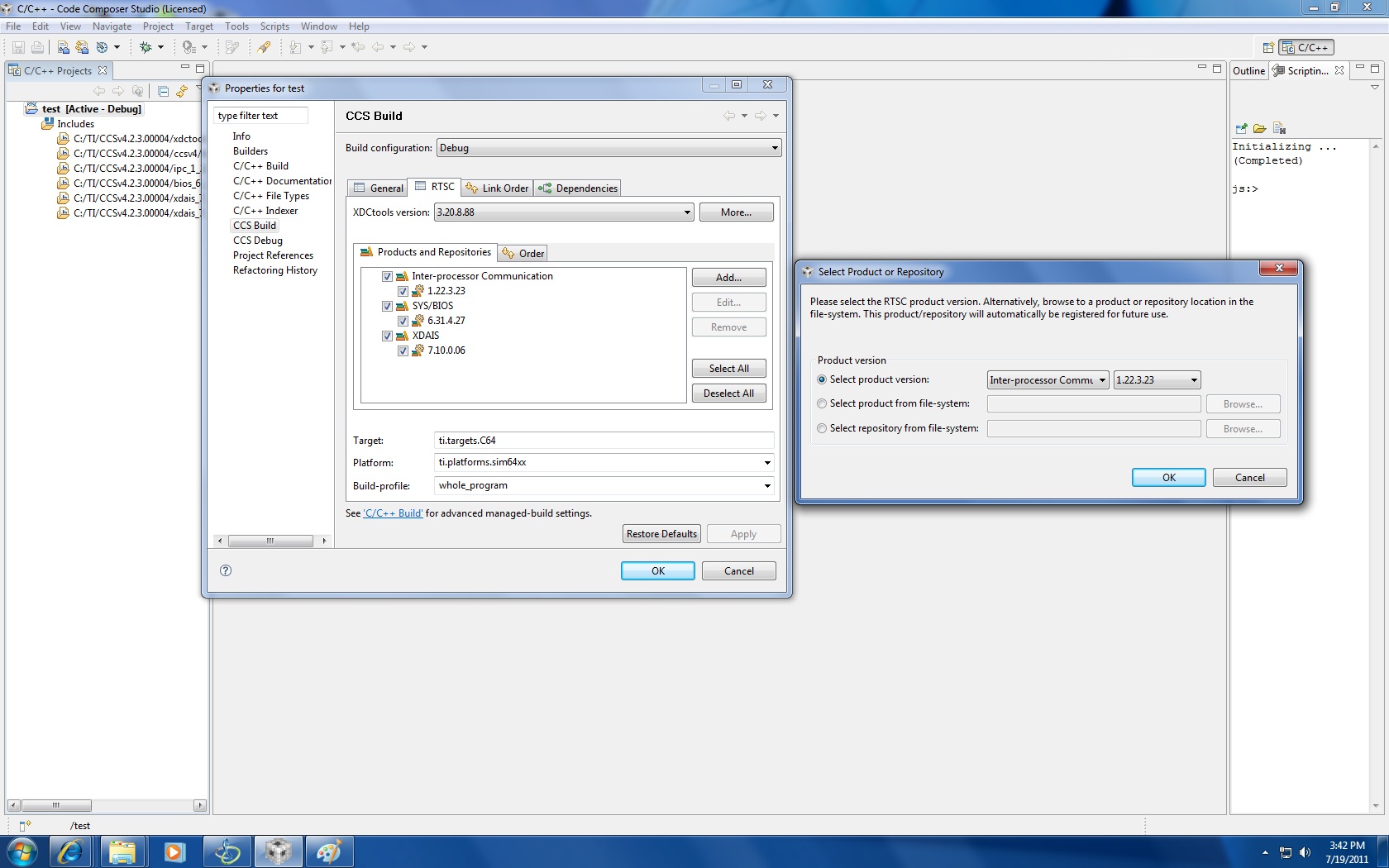This screenshot has height=868, width=1389.
Task: Click the type filter text field
Action: [261, 116]
